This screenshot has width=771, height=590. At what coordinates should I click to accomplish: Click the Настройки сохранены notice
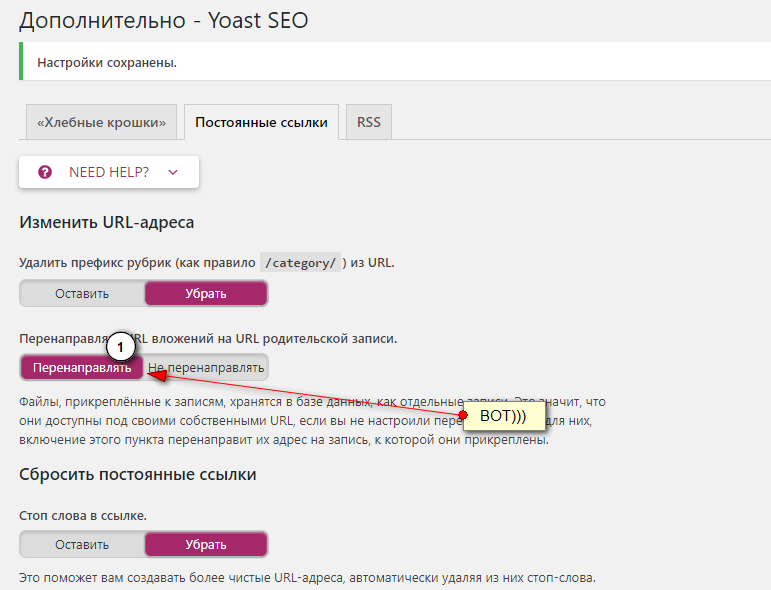click(395, 62)
